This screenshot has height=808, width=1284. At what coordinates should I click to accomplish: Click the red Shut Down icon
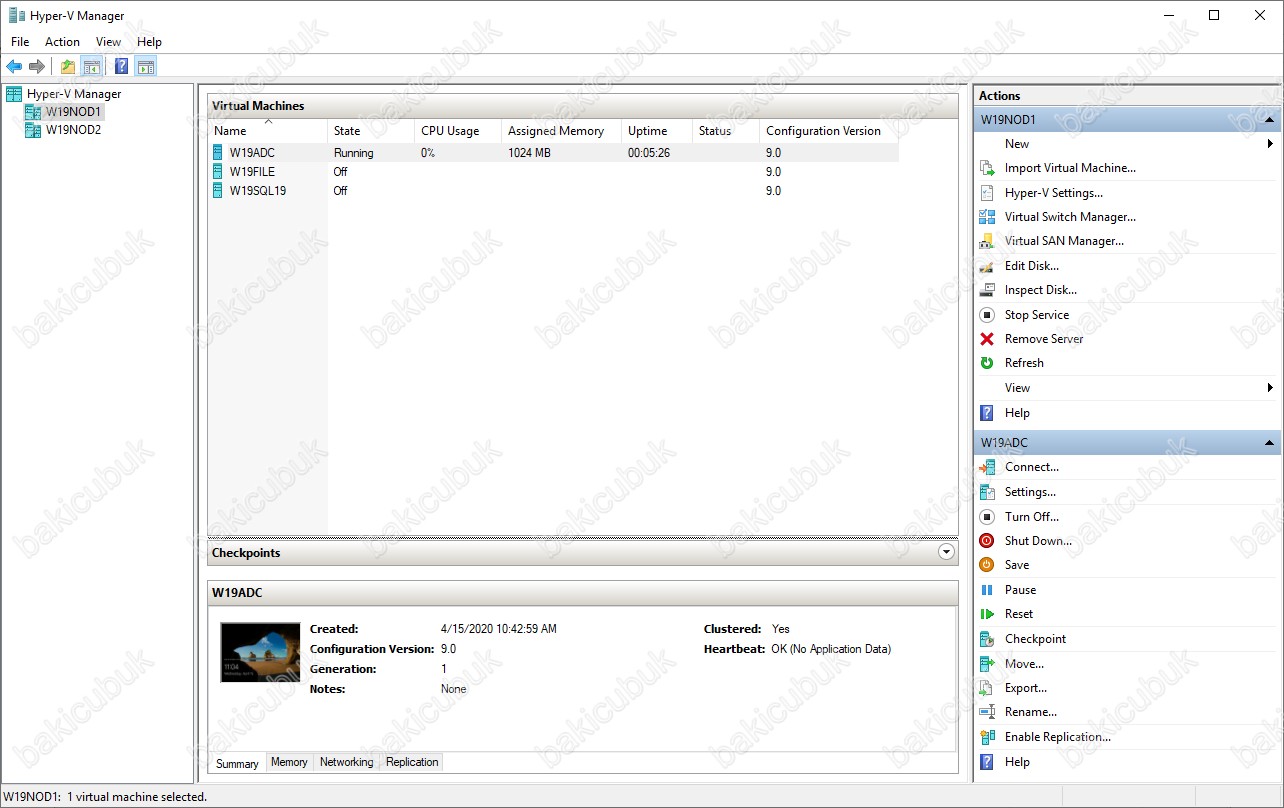987,541
